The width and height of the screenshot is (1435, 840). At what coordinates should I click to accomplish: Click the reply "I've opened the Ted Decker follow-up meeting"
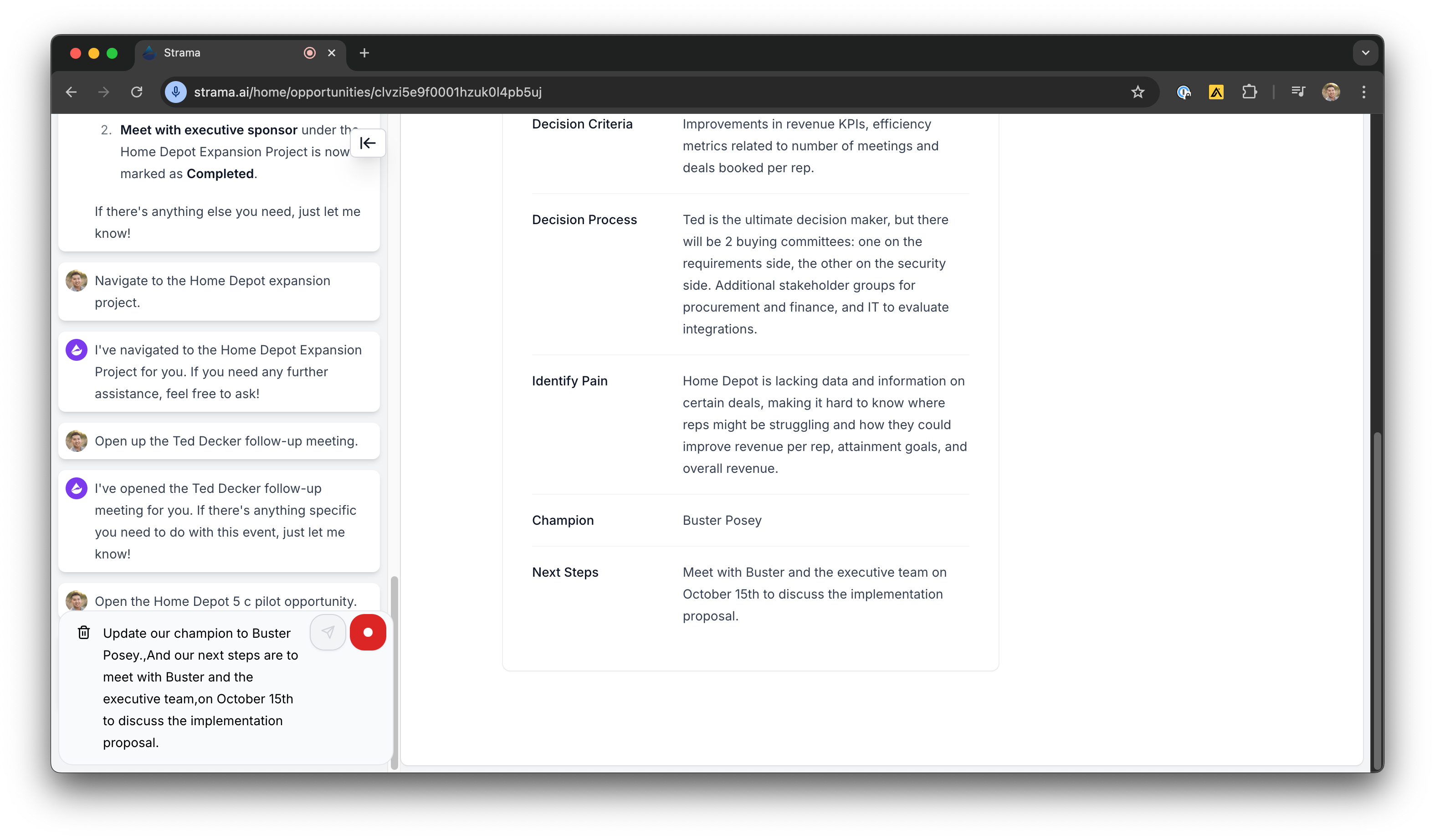point(225,521)
